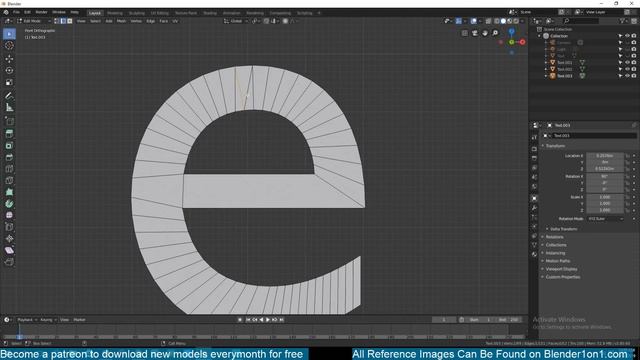The width and height of the screenshot is (640, 360).
Task: Click the zoom view magnifier gizmo
Action: point(495,33)
